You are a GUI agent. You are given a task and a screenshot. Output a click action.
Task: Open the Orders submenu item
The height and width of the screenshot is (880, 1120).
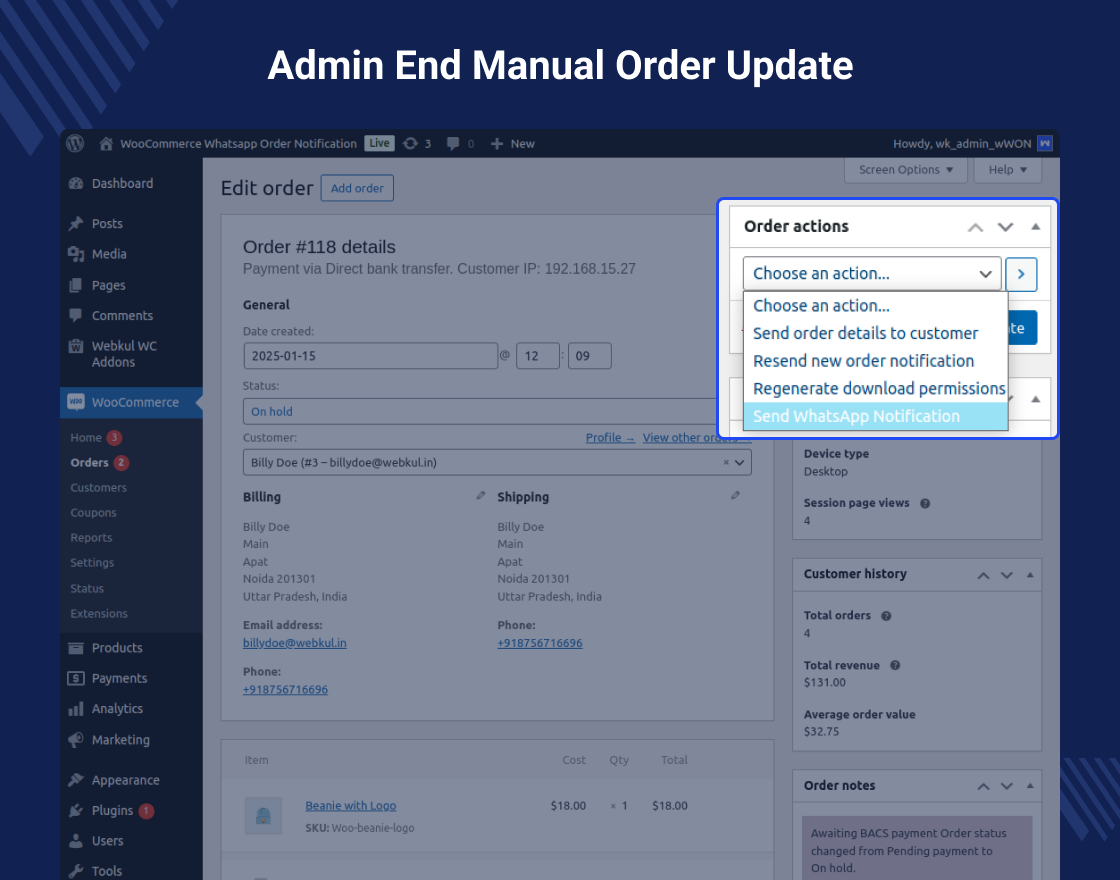click(x=89, y=463)
